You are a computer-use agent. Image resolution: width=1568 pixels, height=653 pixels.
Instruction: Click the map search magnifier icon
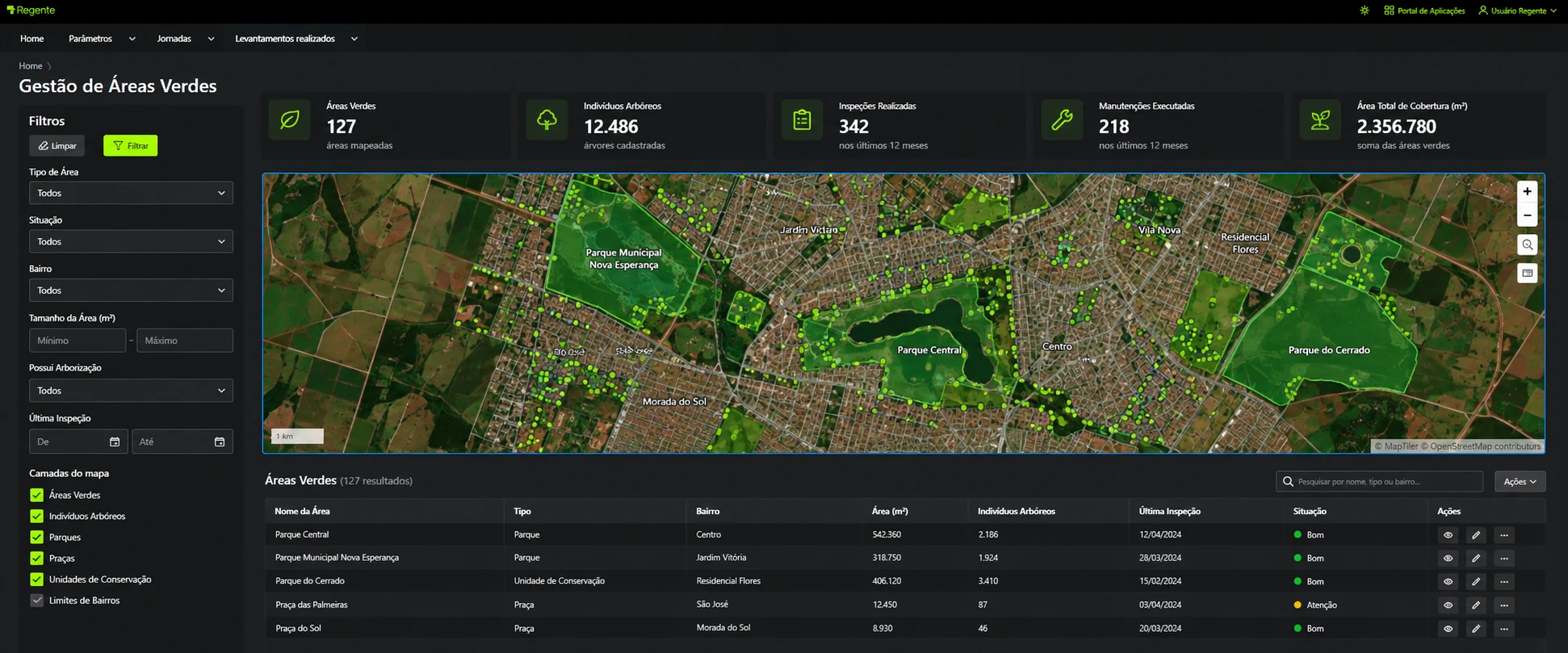1527,245
